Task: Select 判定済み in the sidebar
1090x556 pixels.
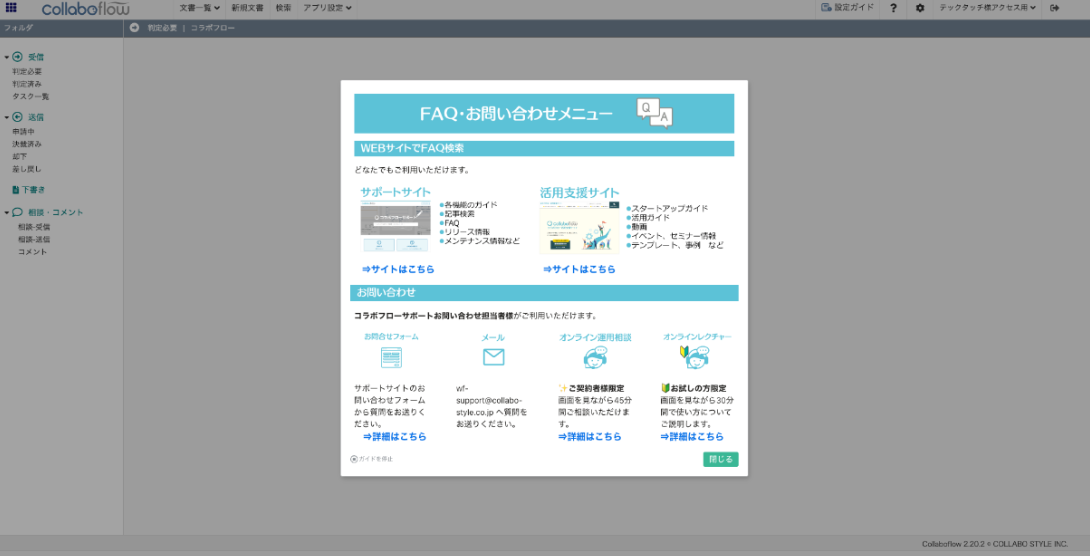Action: click(x=26, y=84)
